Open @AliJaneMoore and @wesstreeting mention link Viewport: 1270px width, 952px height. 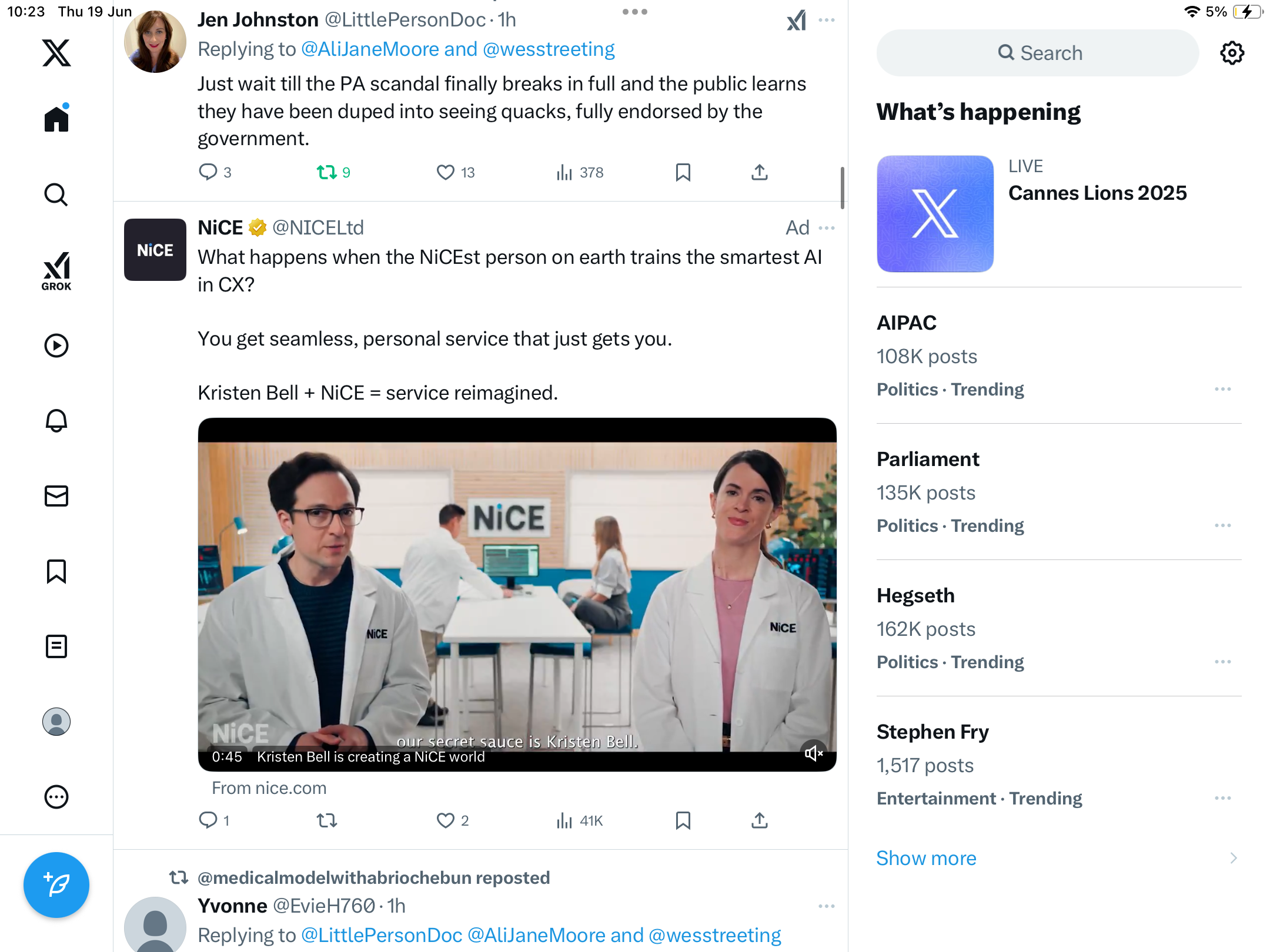(x=457, y=49)
